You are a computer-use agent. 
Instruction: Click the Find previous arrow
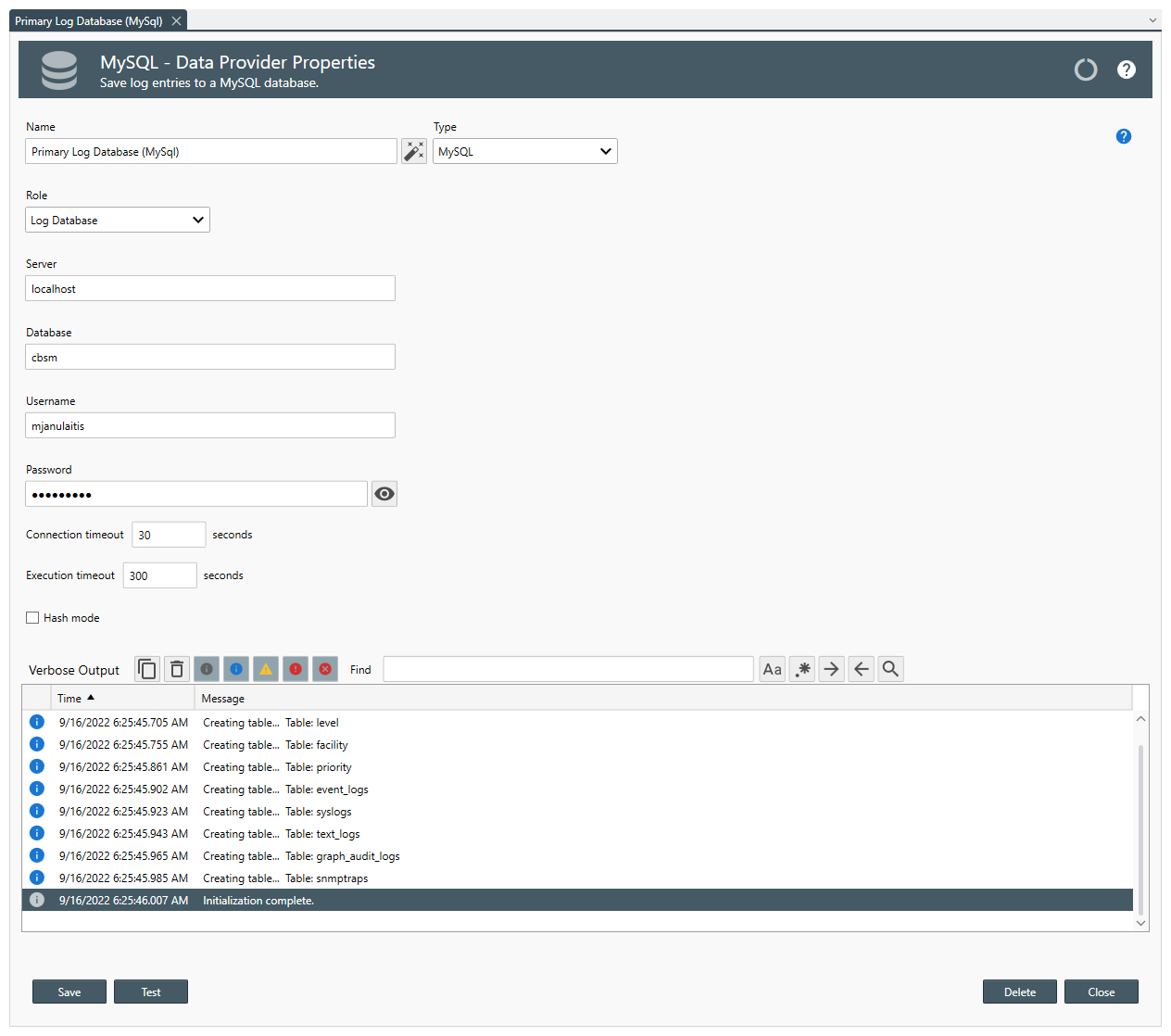click(861, 669)
